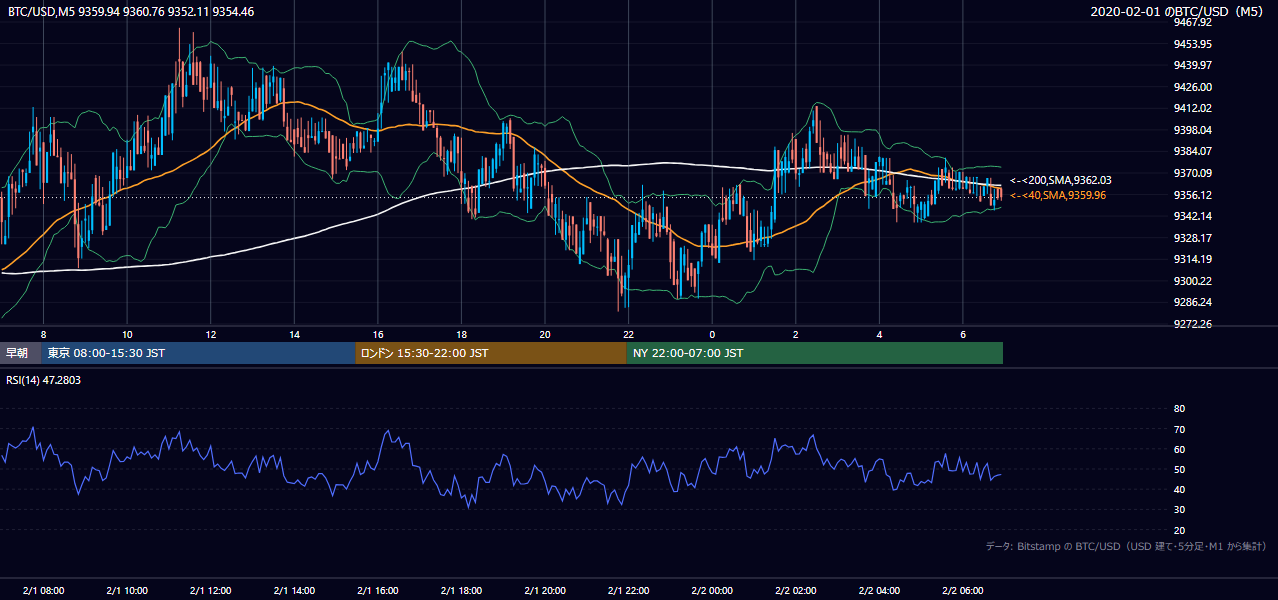
Task: Click the 2/2 00:00 date label
Action: [x=711, y=590]
